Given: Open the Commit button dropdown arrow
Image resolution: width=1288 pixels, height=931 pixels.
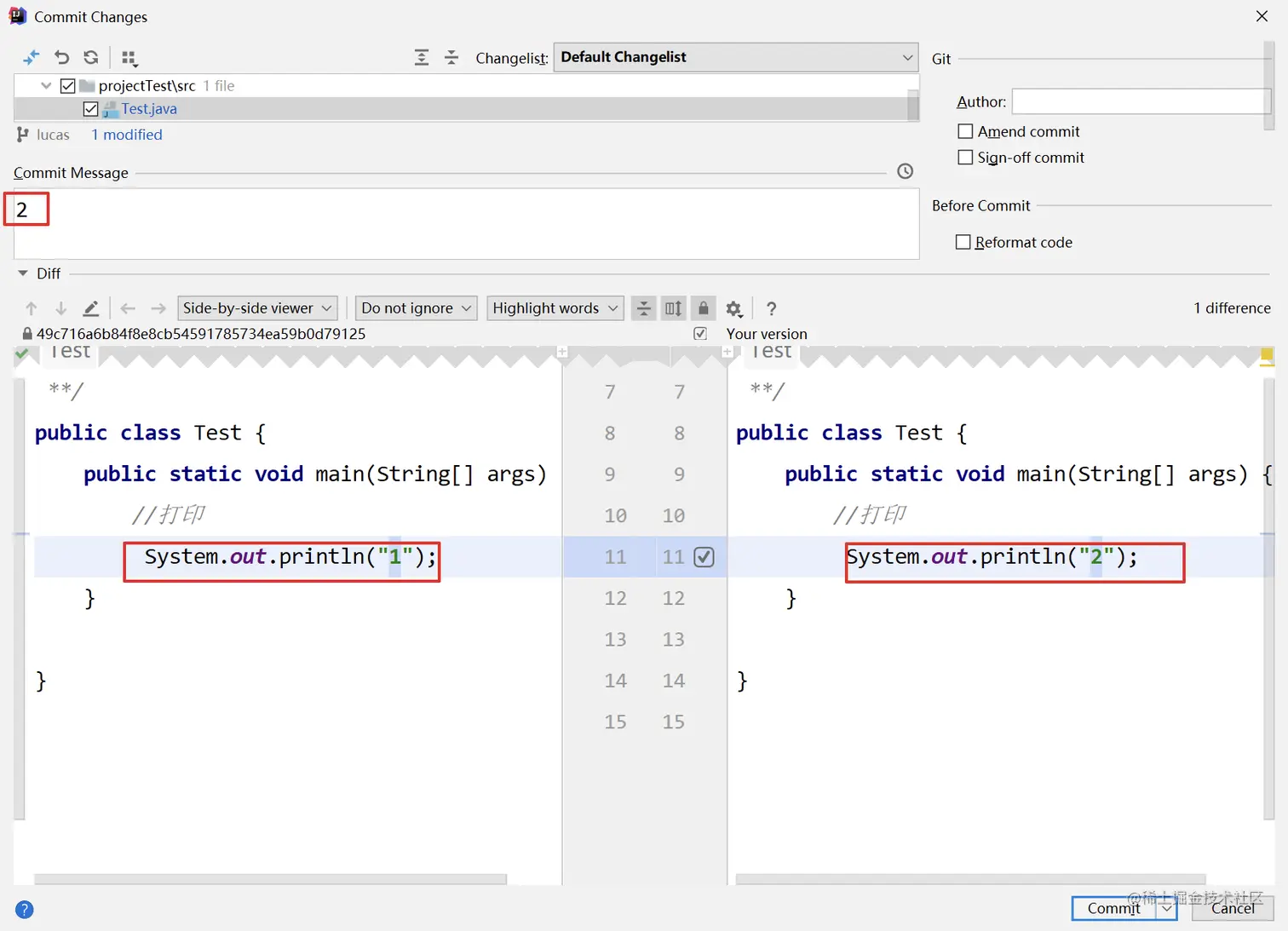Looking at the screenshot, I should [1166, 909].
